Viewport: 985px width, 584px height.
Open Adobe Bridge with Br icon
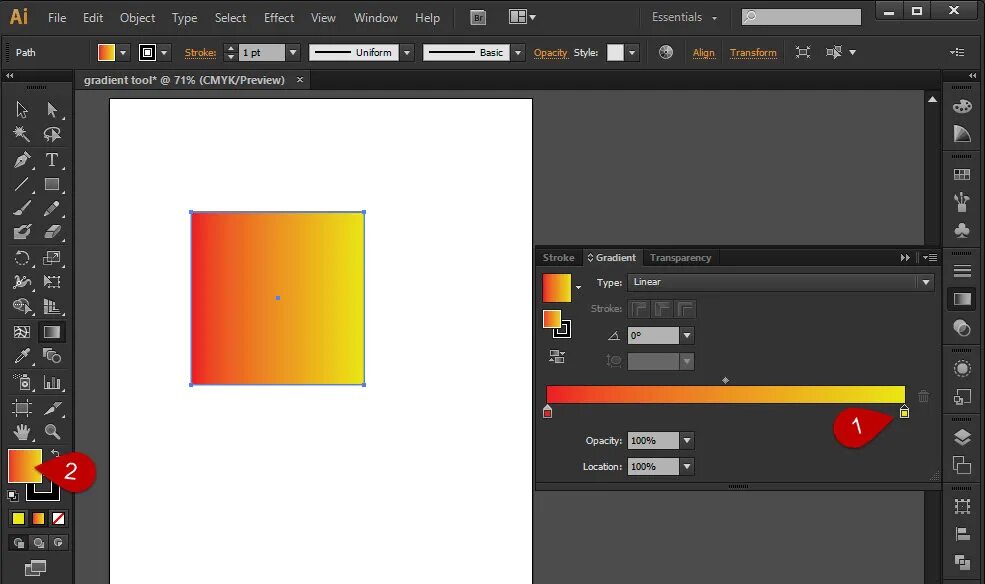[478, 18]
